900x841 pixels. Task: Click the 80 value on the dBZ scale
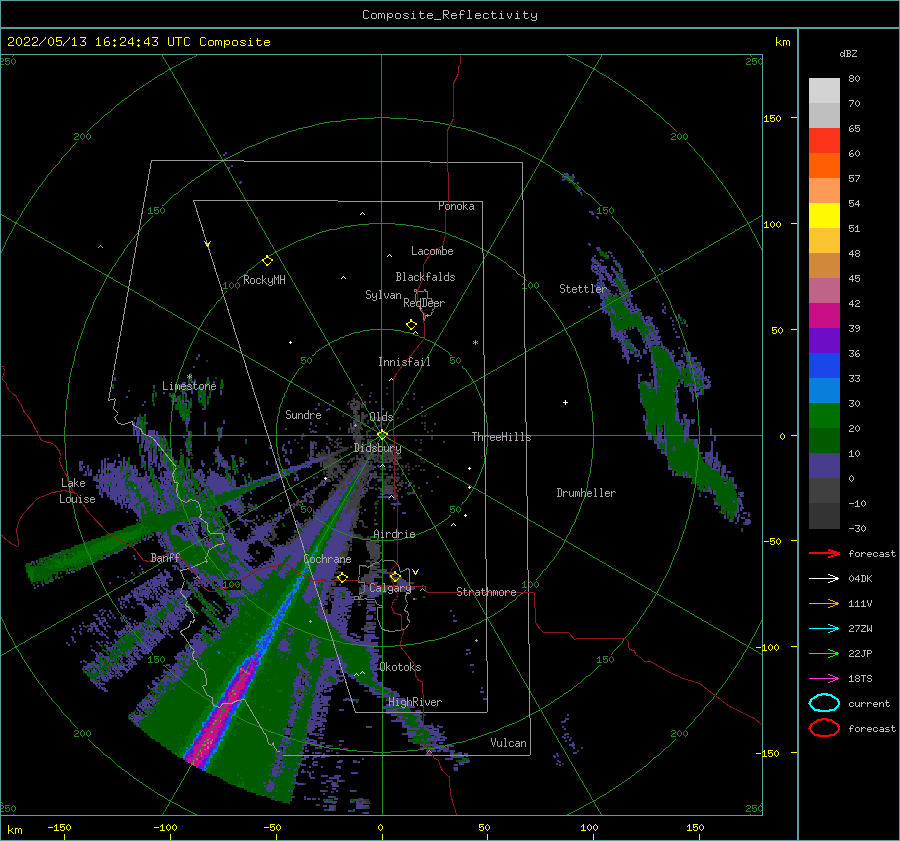[x=854, y=79]
